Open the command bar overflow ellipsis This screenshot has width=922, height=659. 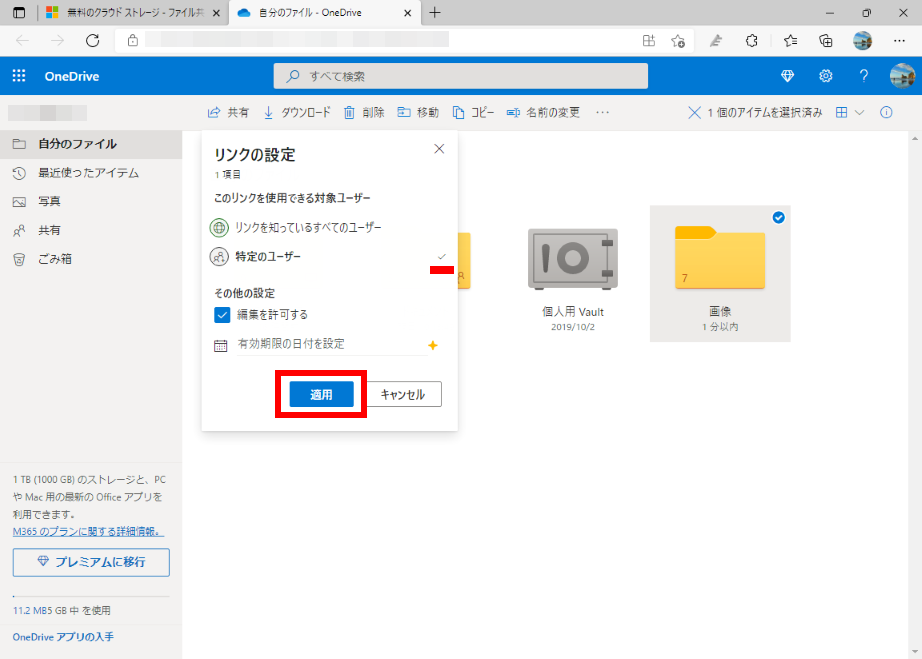(602, 112)
